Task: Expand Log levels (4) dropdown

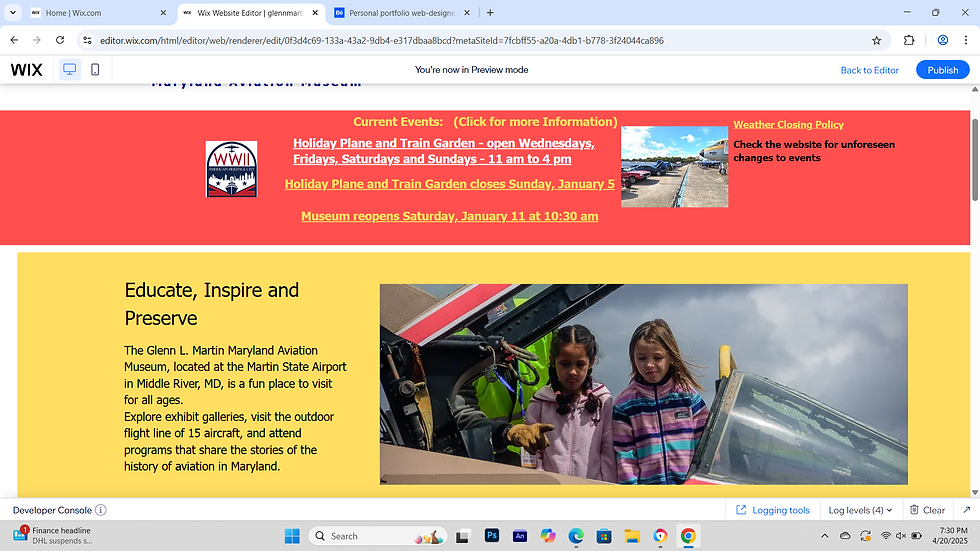Action: (860, 510)
